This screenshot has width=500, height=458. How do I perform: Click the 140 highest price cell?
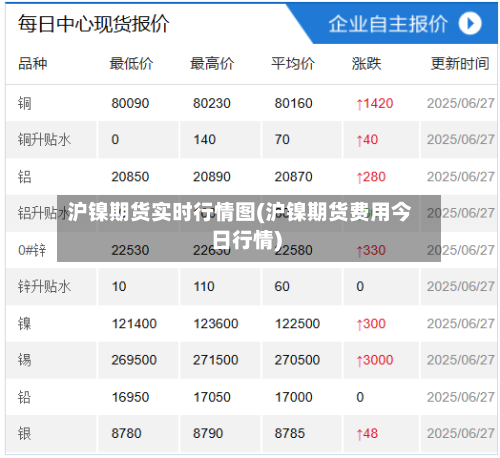click(204, 140)
